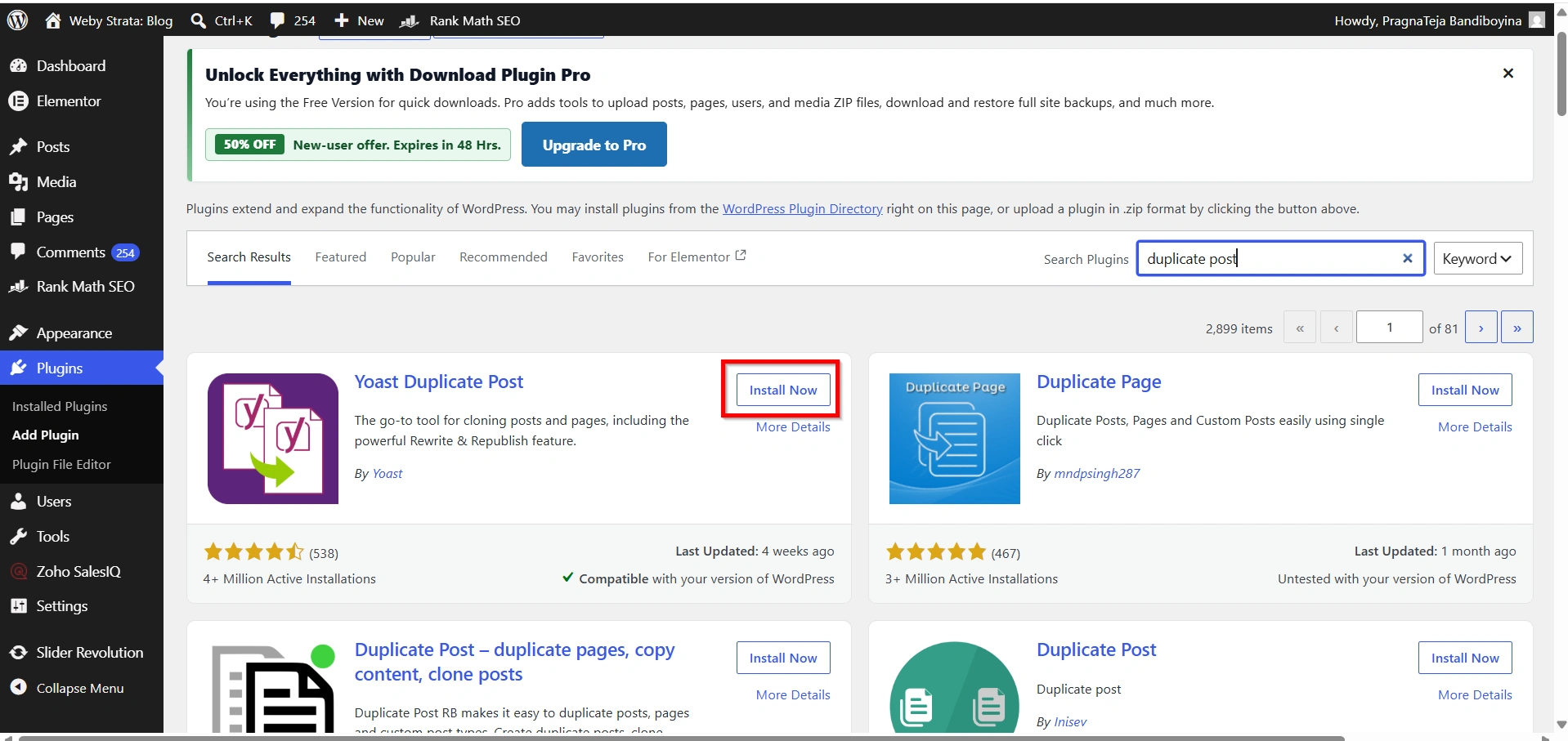
Task: Open Installed Plugins submenu item
Action: tap(60, 406)
